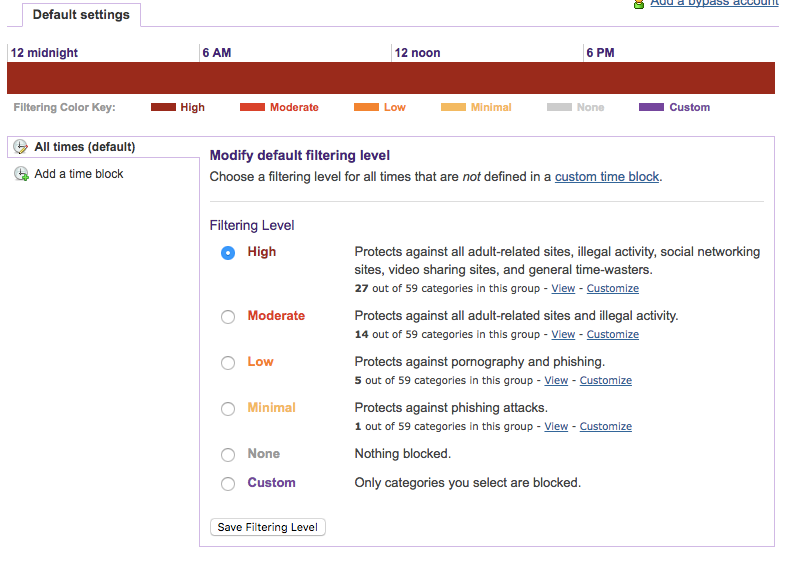Screen dimensions: 787x569
Task: Open the Default settings tab
Action: pos(81,15)
